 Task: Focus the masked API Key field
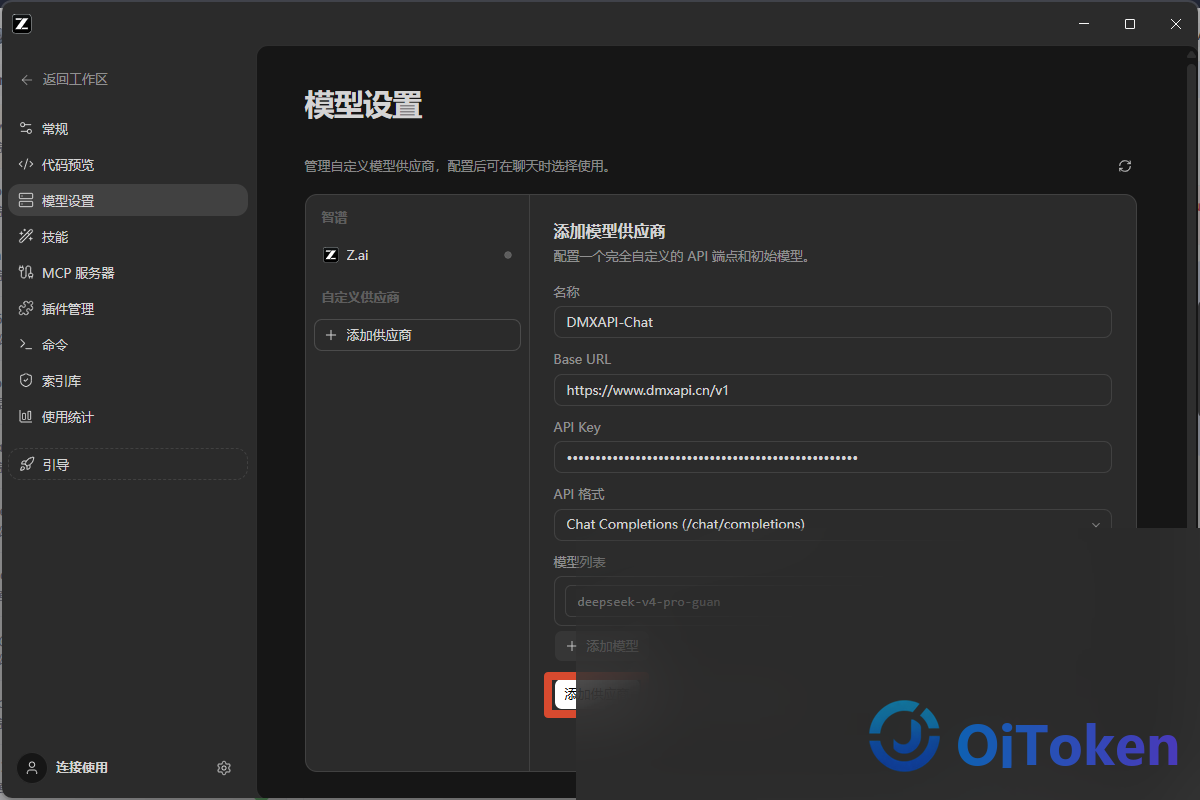click(x=832, y=457)
